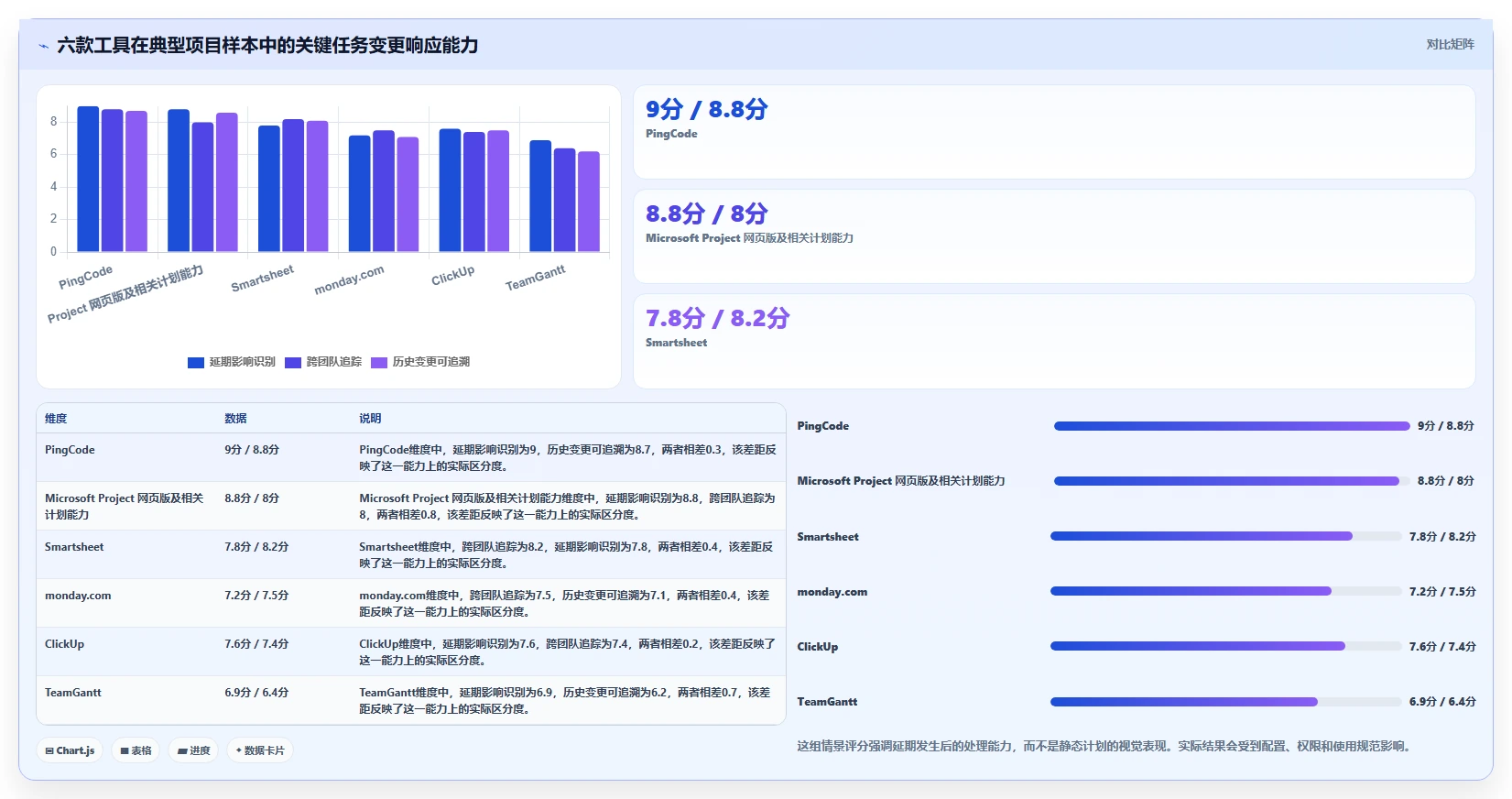Open the PingCode 9分 / 8.8分 score card

[x=1054, y=132]
